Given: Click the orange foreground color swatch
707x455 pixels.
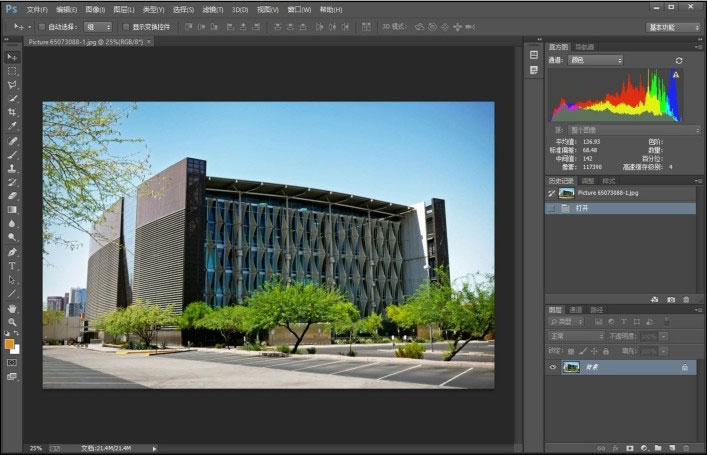Looking at the screenshot, I should click(x=9, y=344).
